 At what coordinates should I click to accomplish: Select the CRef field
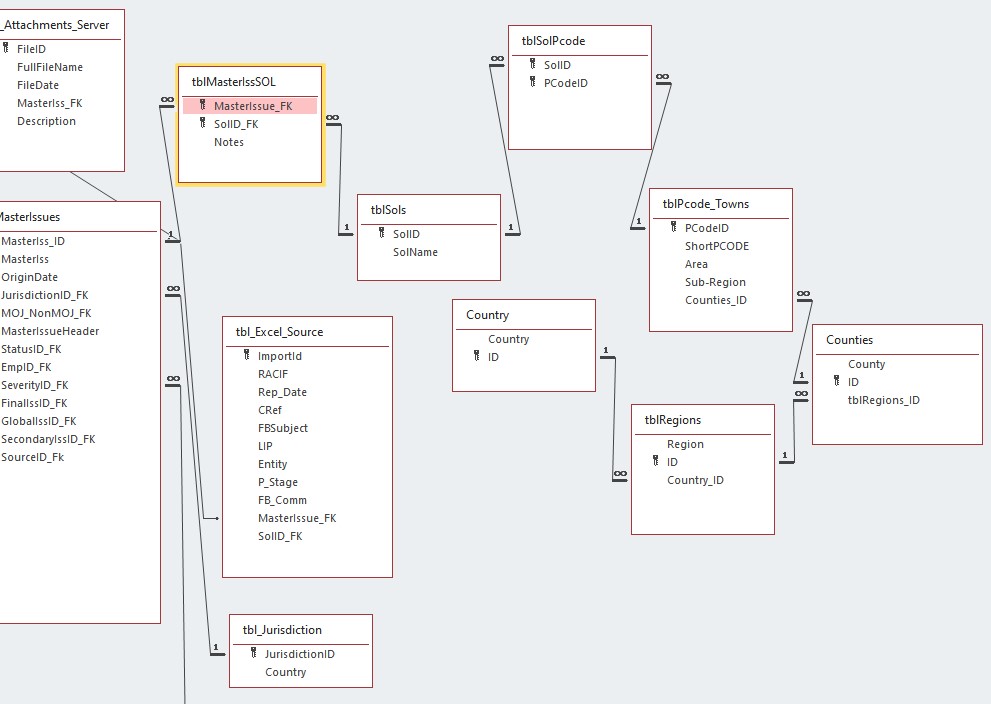tap(269, 410)
